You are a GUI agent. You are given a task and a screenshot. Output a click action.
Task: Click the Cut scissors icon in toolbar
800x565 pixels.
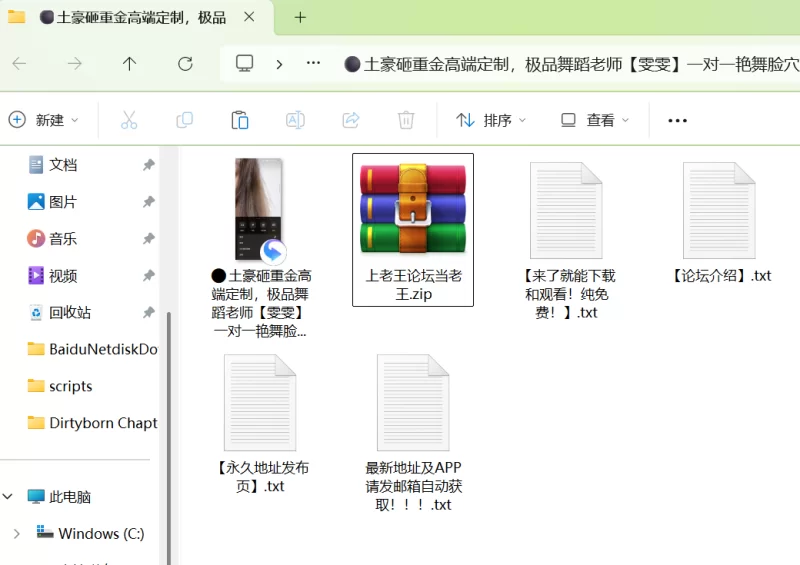click(129, 120)
